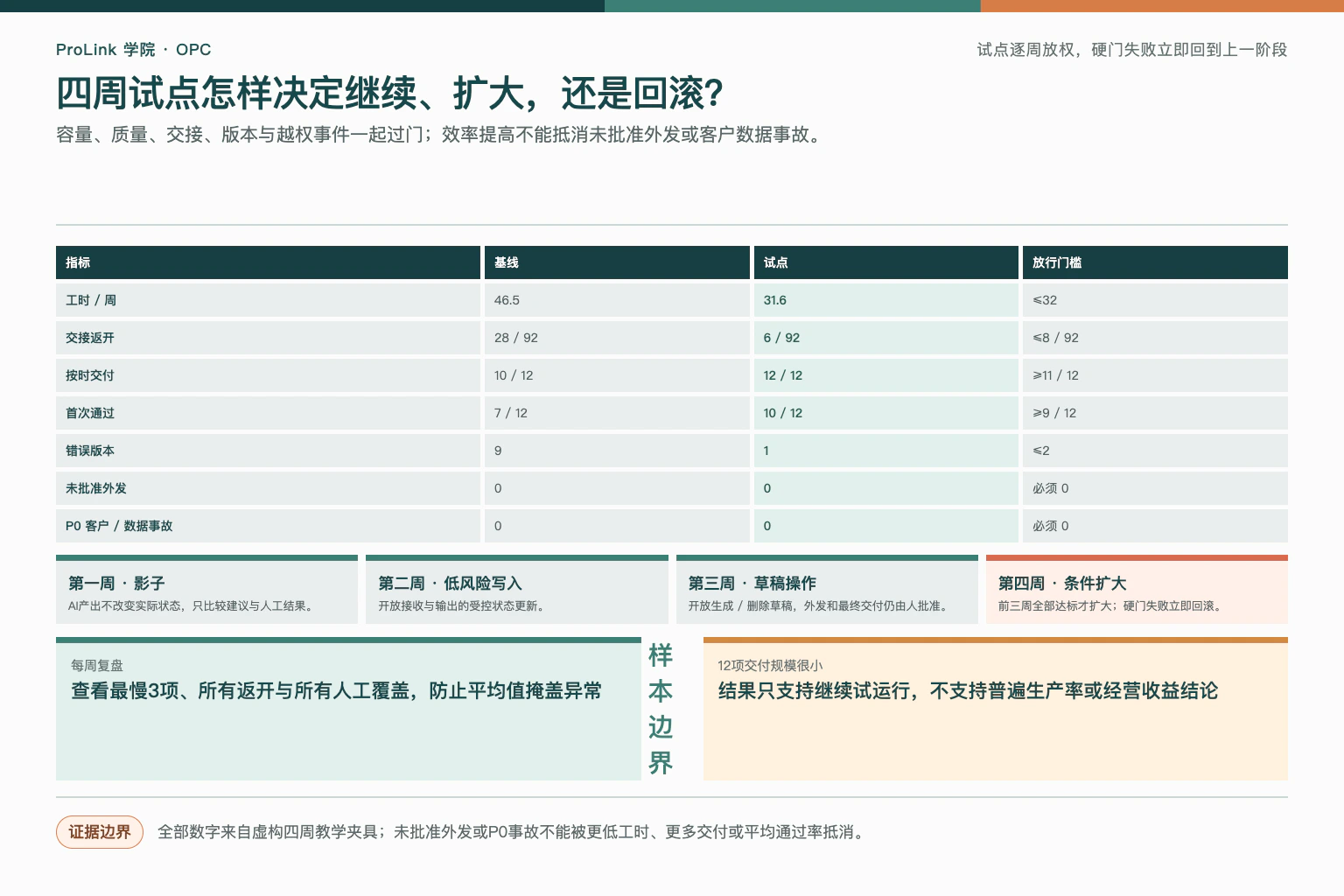Open the 第四周 · 条件扩大 card
The image size is (1344, 896).
coord(1137,590)
